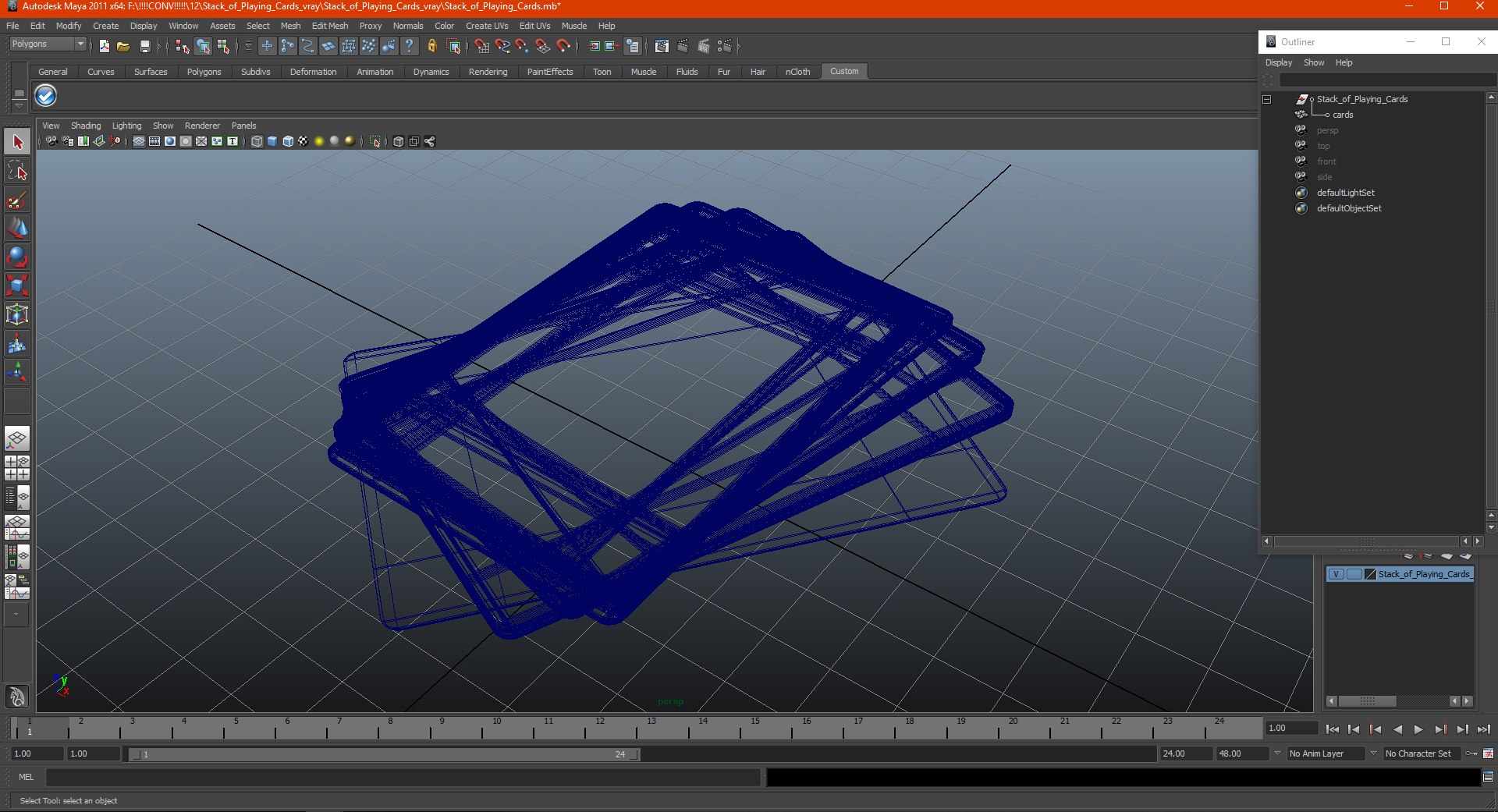Open scene via the folder icon
This screenshot has height=812, width=1498.
(123, 47)
